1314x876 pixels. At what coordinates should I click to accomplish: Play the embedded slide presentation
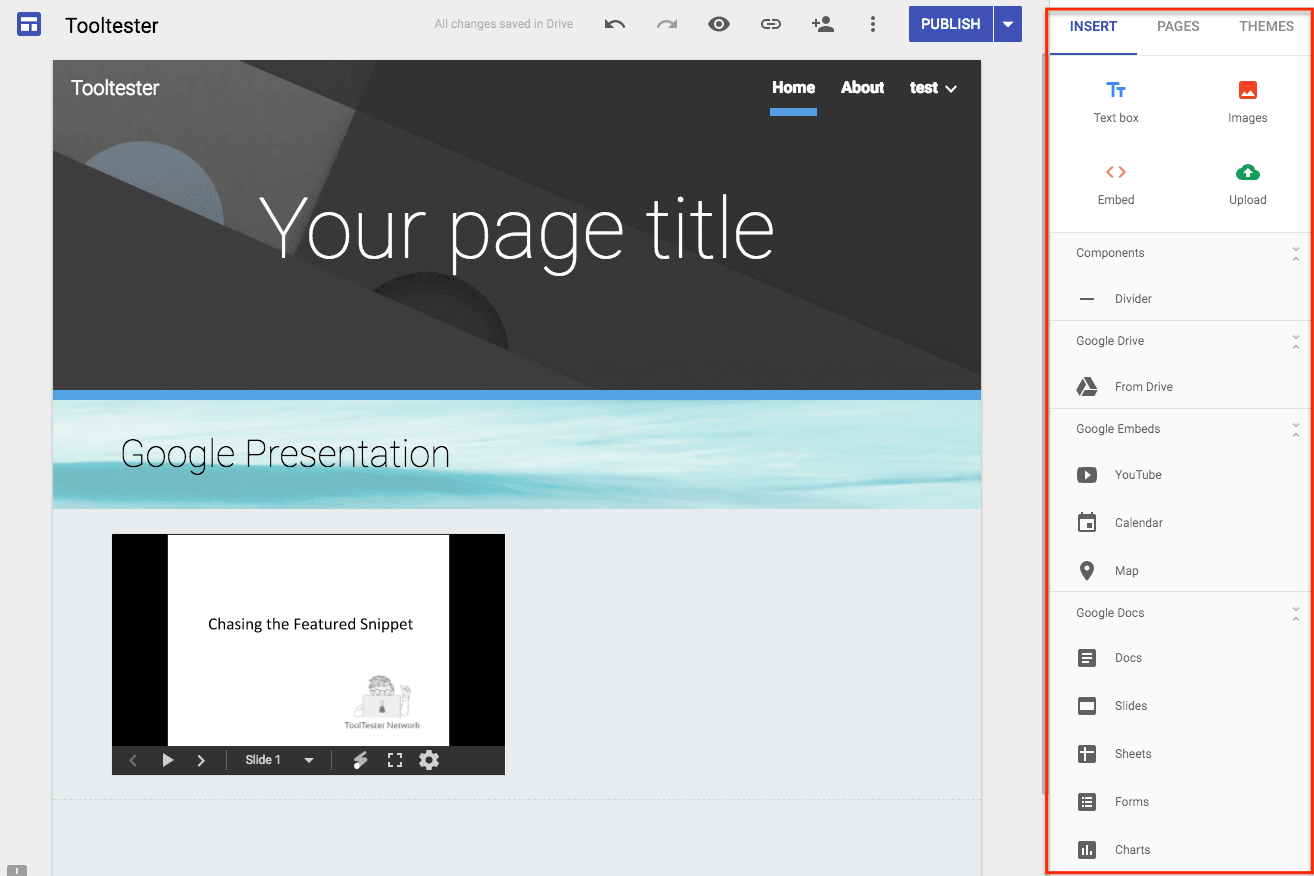pos(168,761)
